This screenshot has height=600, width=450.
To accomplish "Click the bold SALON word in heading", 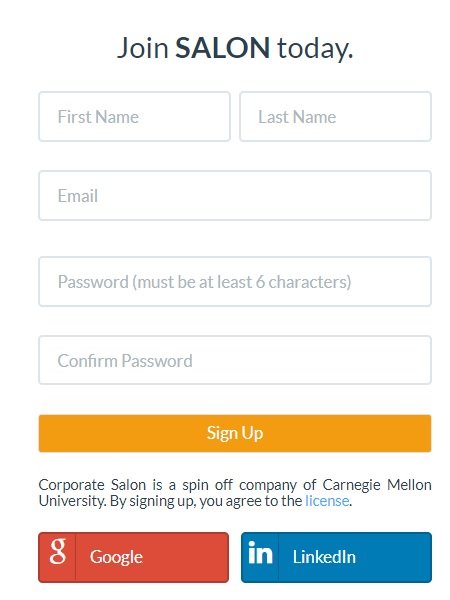I will [x=223, y=48].
